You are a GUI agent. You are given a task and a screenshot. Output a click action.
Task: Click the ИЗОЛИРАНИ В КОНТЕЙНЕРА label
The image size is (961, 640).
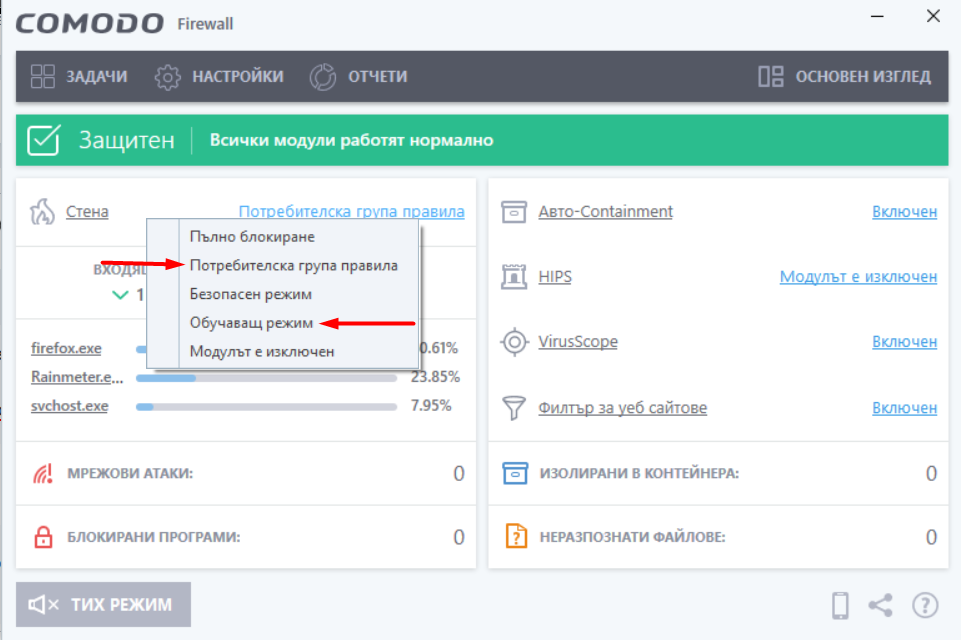click(639, 473)
